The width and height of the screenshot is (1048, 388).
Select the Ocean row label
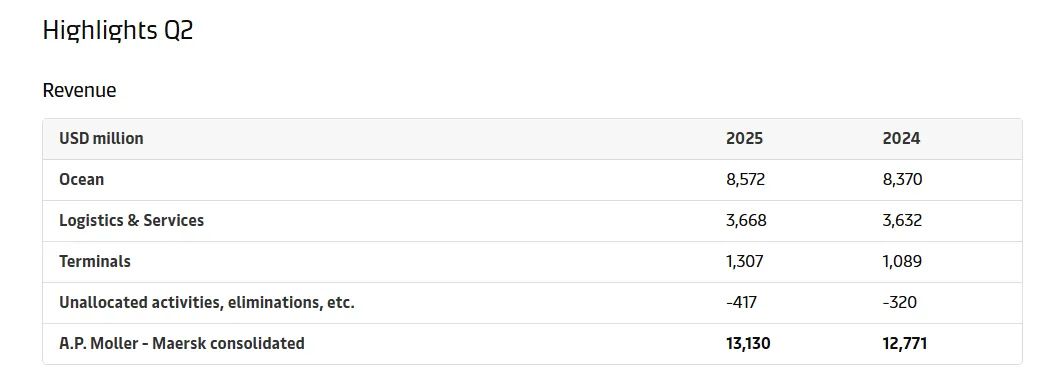[82, 180]
